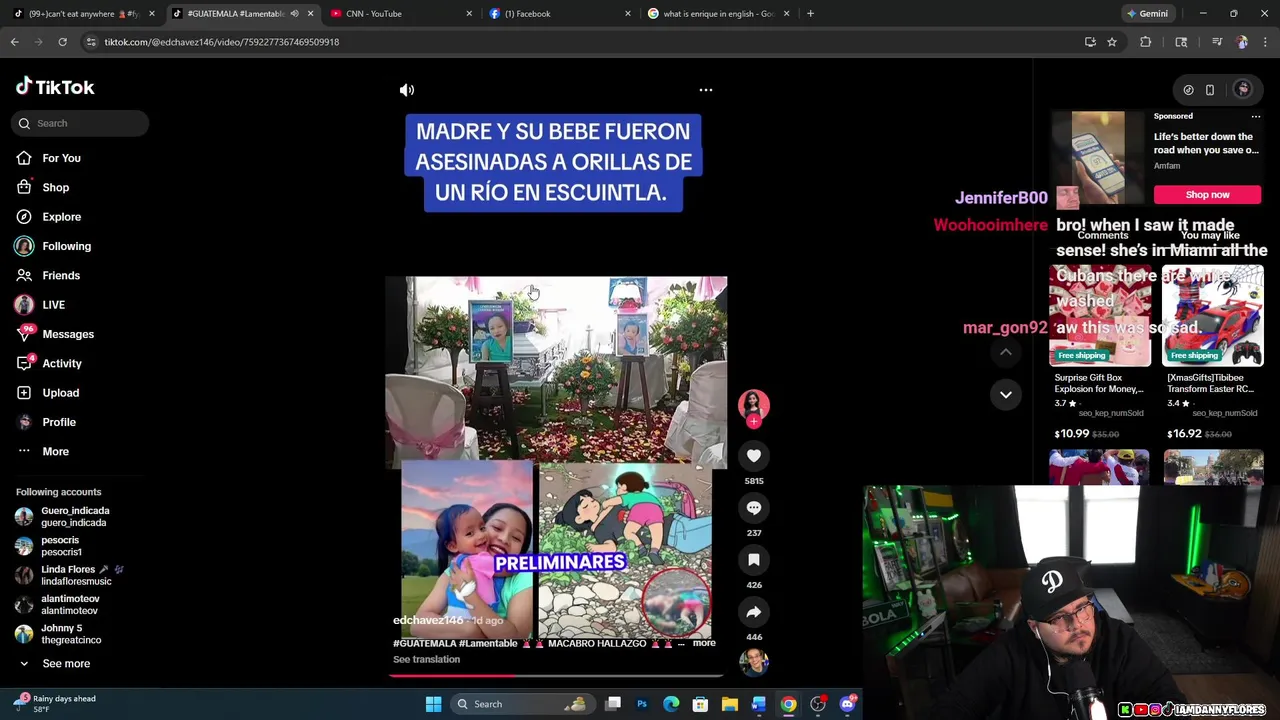Open TikTok Shop
Image resolution: width=1280 pixels, height=720 pixels.
(x=55, y=187)
